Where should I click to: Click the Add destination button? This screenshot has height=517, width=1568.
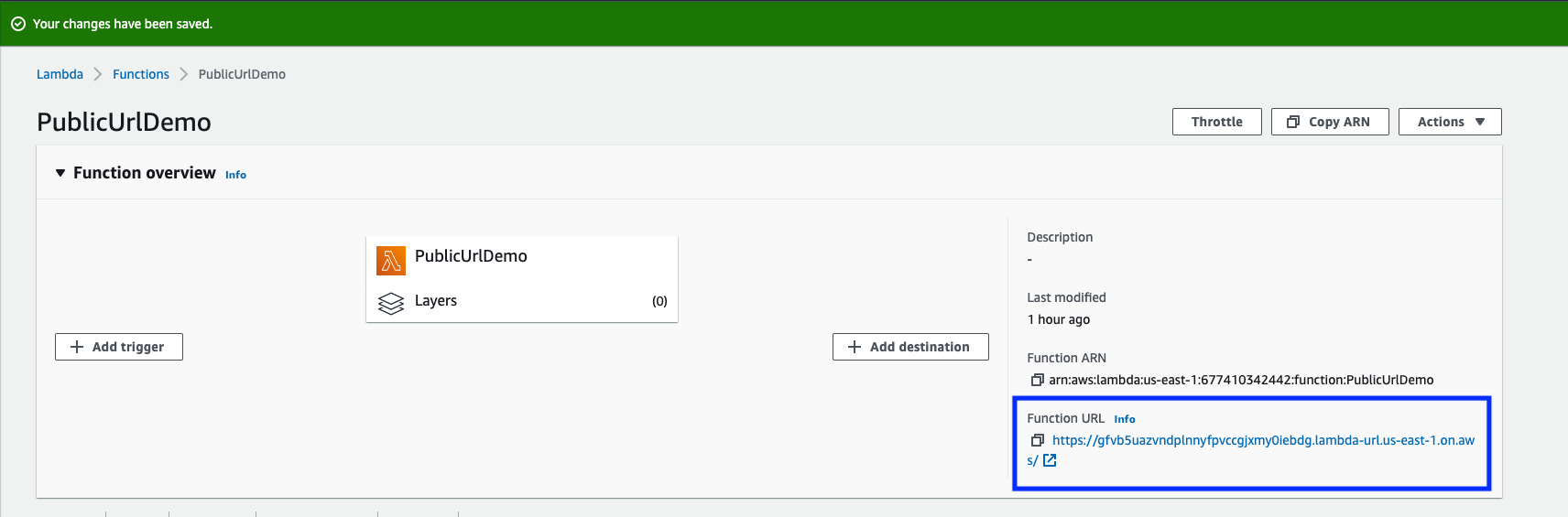(910, 347)
